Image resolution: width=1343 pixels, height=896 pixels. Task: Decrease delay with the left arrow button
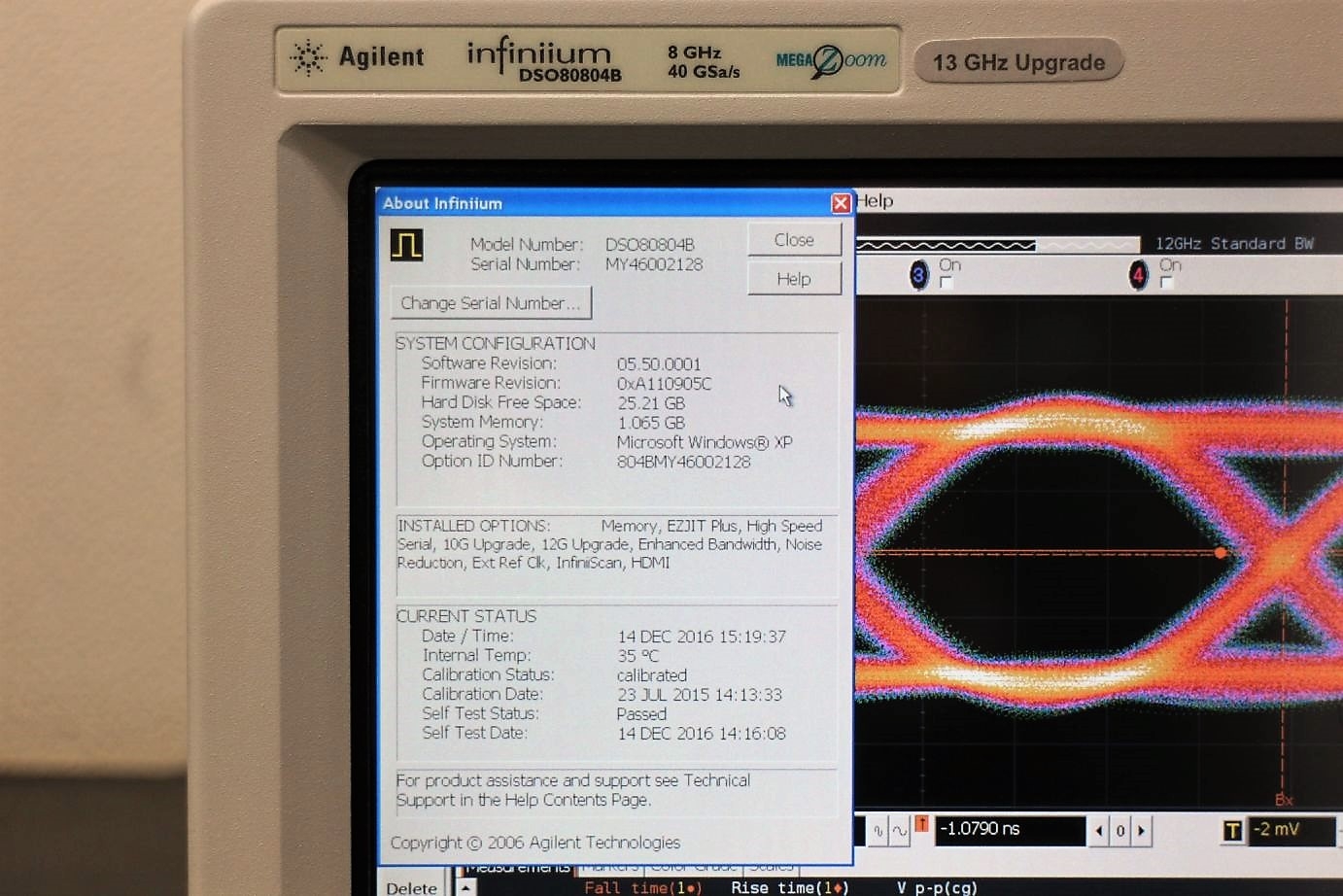[x=1099, y=831]
